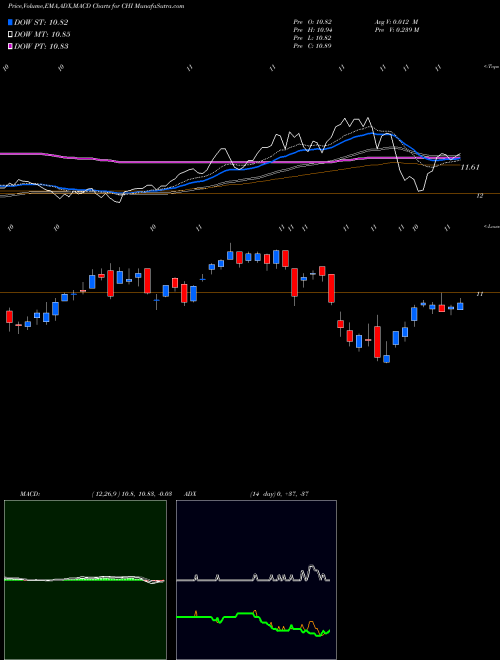Viewport: 500px width, 660px height.
Task: Click the ADX (14 day) values text
Action: click(x=279, y=494)
